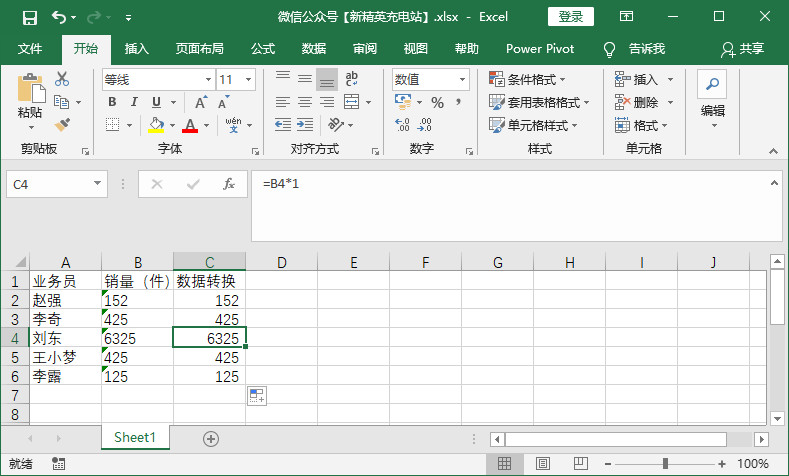Toggle Bold formatting
Viewport: 789px width, 476px height.
[112, 102]
